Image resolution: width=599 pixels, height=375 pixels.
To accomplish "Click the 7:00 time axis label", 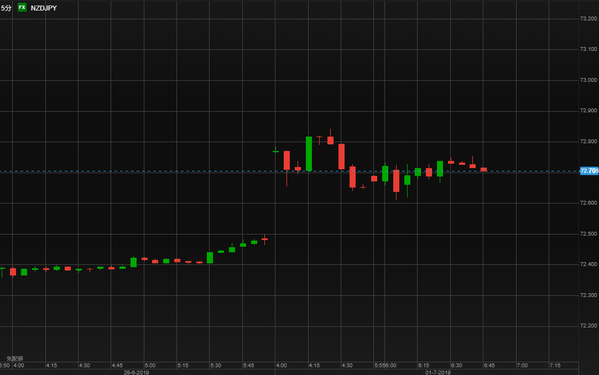I will pos(522,365).
